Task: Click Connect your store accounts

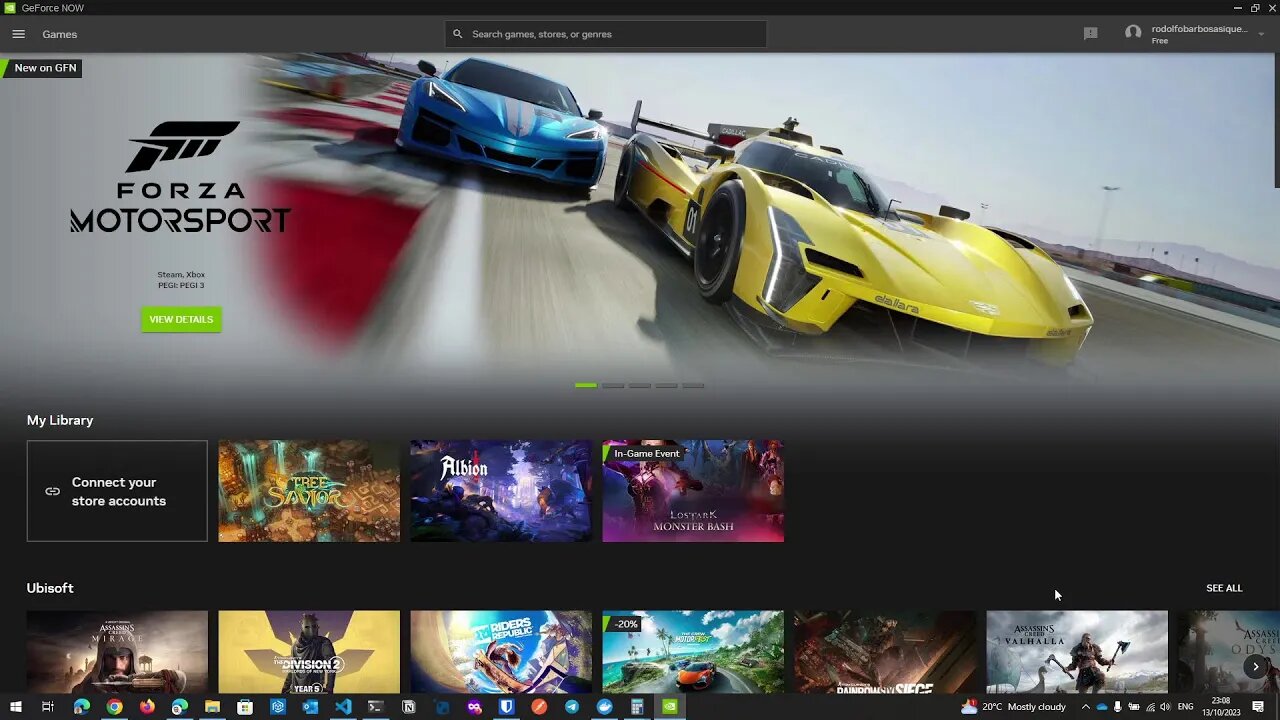Action: [117, 491]
